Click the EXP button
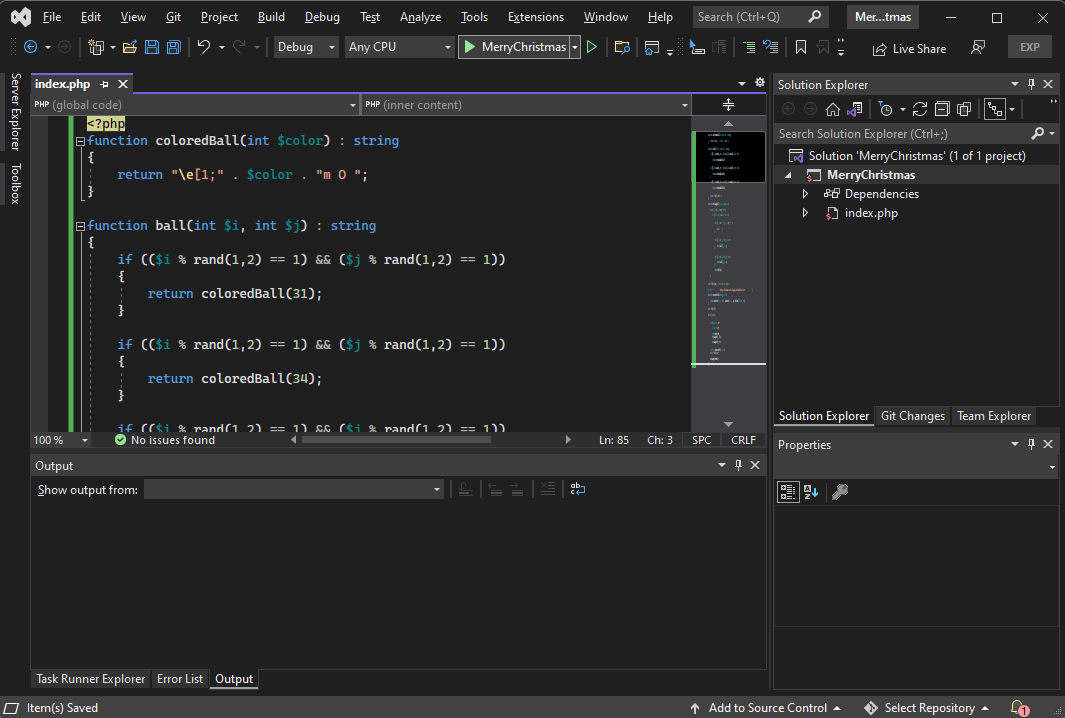The width and height of the screenshot is (1065, 718). point(1030,47)
